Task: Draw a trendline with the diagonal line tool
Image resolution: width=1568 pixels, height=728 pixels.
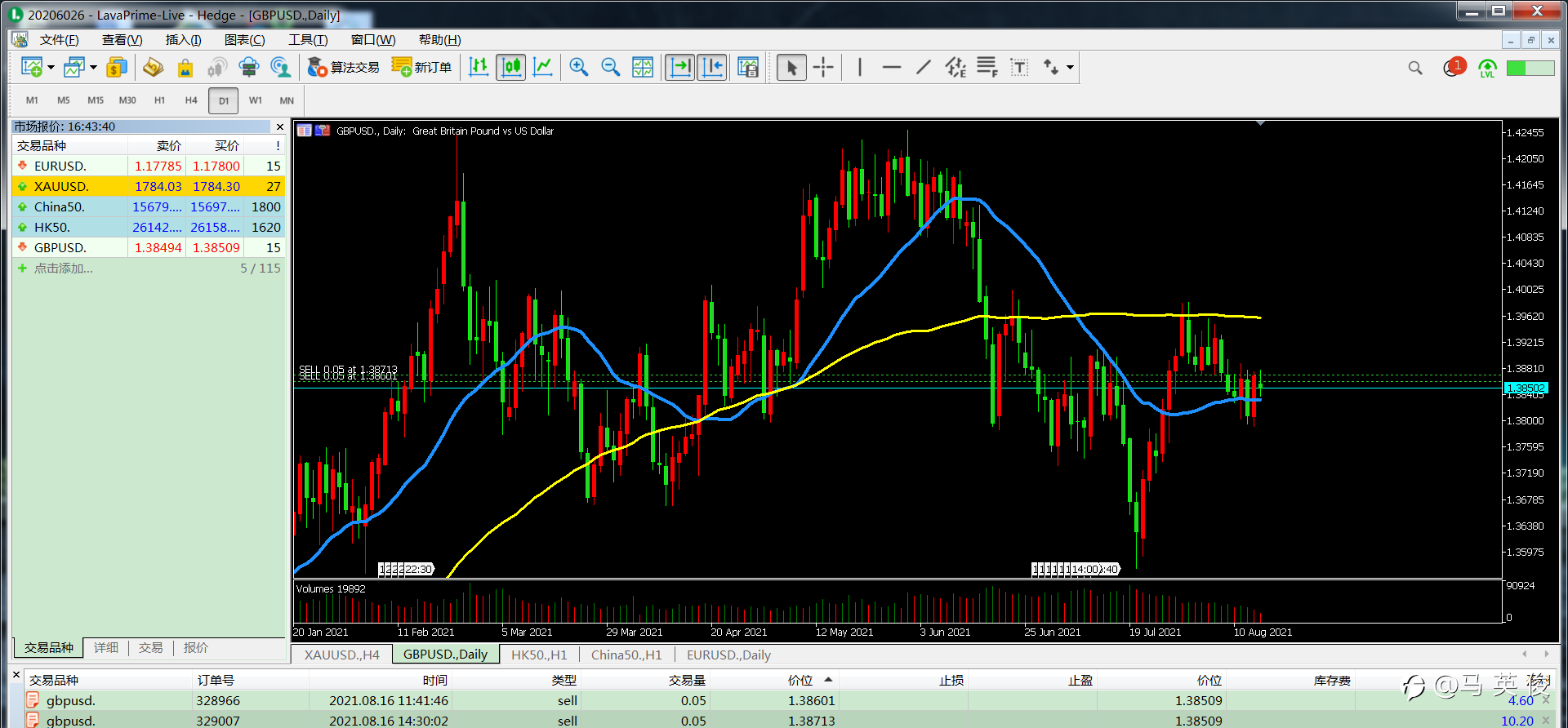Action: tap(923, 68)
